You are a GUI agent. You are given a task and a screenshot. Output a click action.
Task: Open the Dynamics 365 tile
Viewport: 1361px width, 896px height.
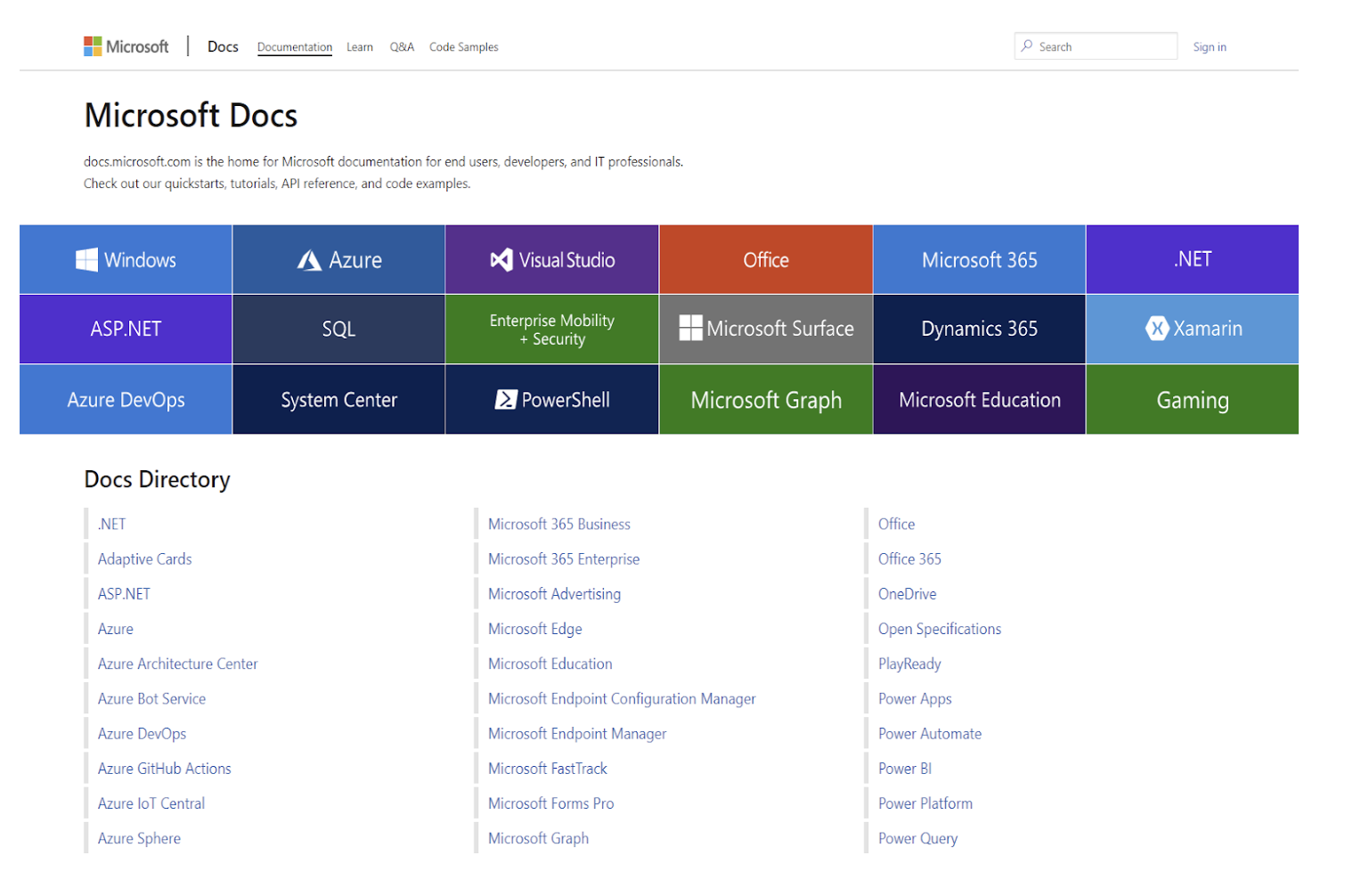[979, 329]
